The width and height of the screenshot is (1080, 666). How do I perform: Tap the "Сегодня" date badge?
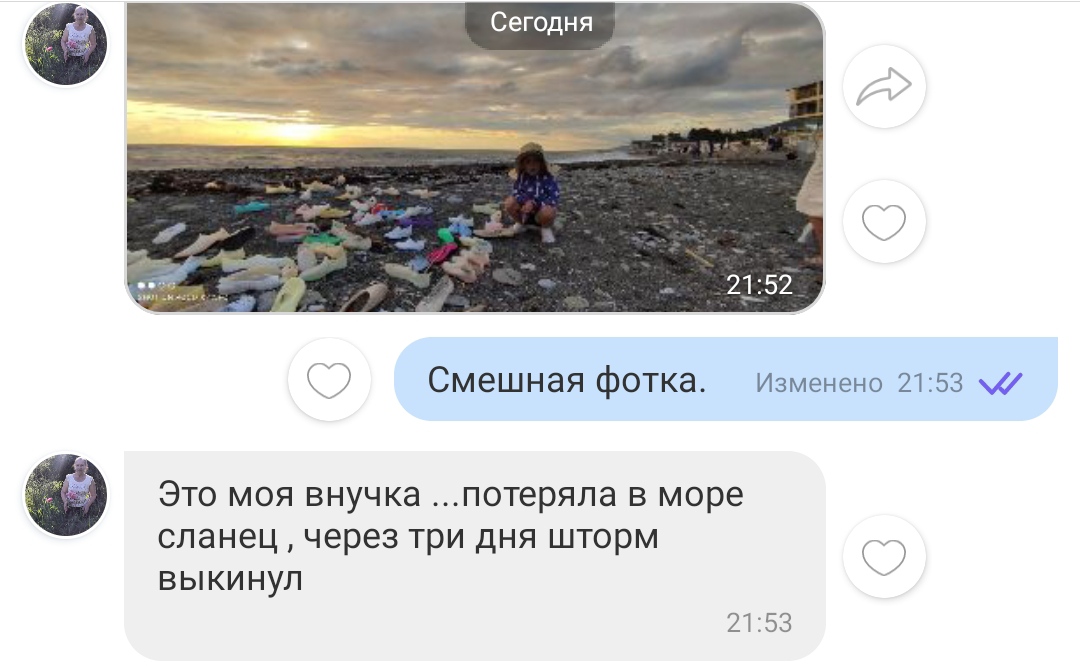[x=541, y=23]
